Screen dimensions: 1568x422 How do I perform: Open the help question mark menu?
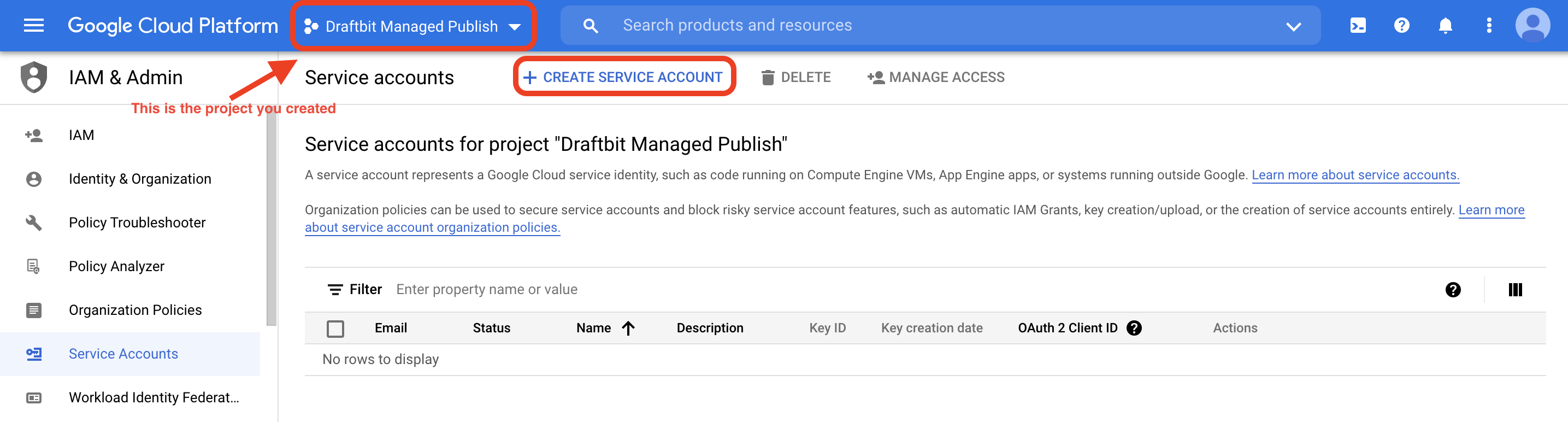point(1402,26)
